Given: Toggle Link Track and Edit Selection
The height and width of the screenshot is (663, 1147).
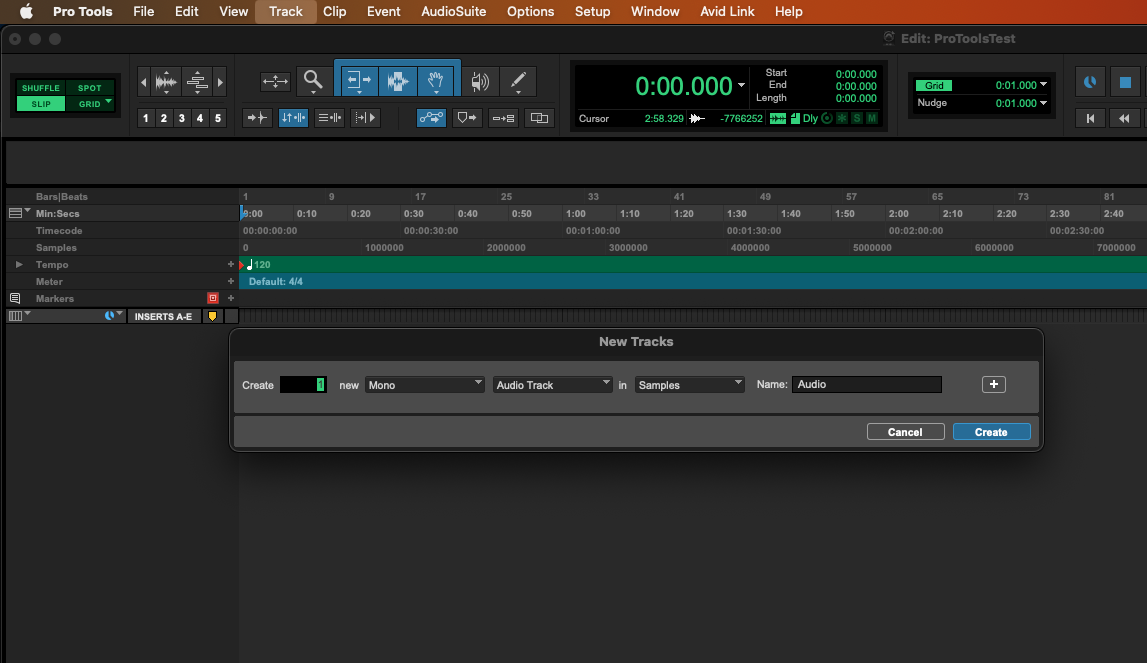Looking at the screenshot, I should tap(329, 118).
